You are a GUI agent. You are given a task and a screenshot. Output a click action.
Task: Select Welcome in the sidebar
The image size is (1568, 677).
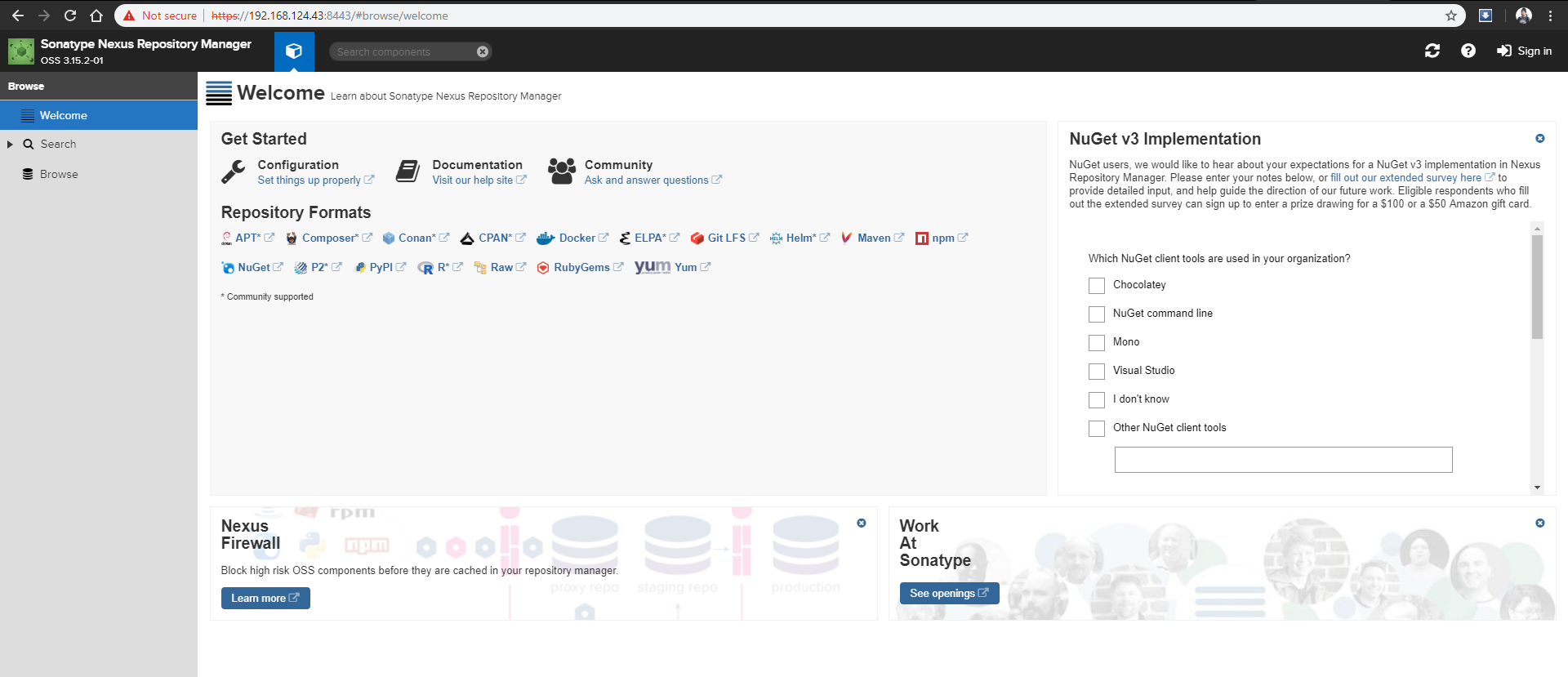click(x=99, y=115)
